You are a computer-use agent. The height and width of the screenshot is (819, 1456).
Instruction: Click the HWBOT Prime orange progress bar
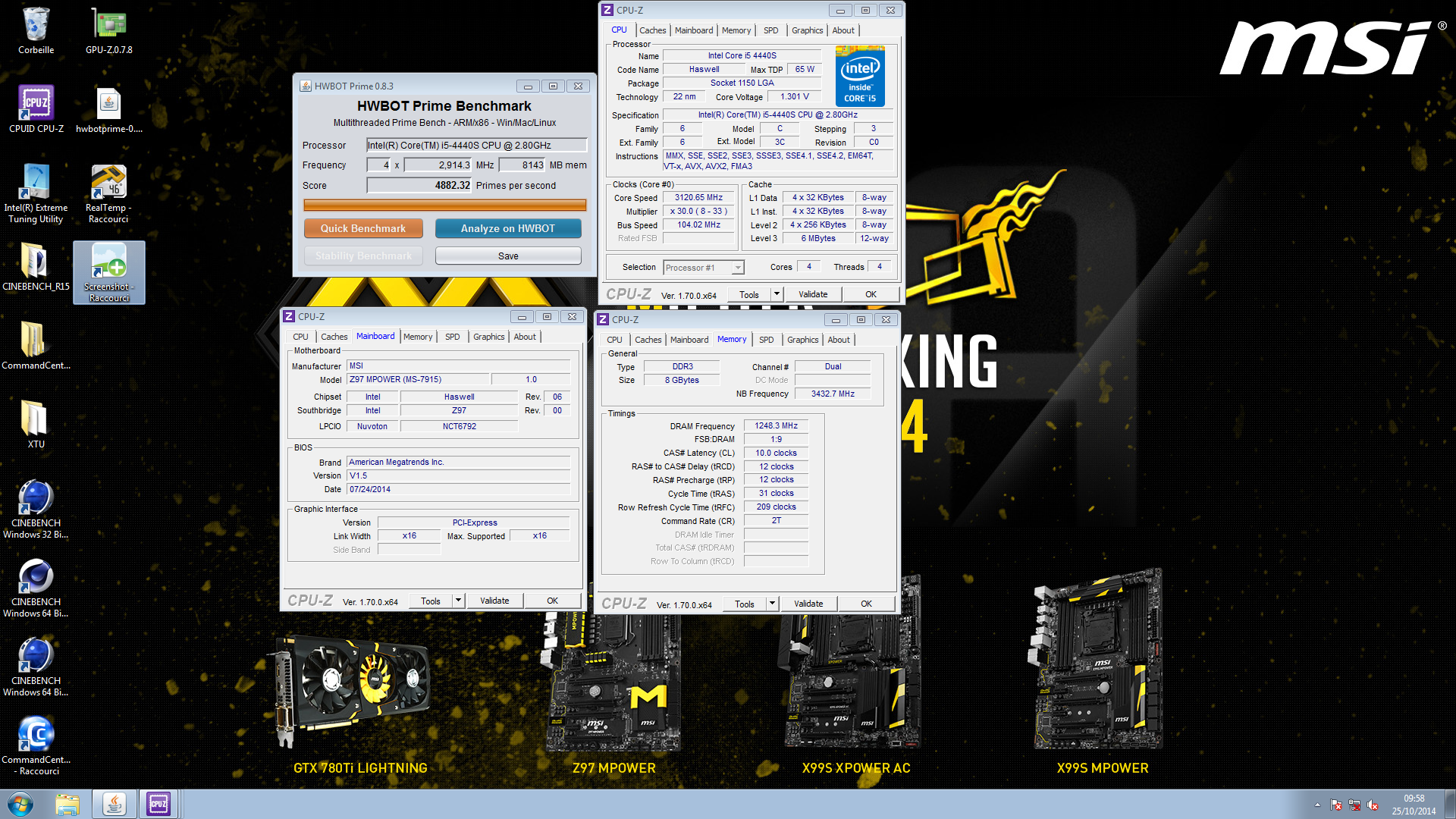click(x=444, y=205)
